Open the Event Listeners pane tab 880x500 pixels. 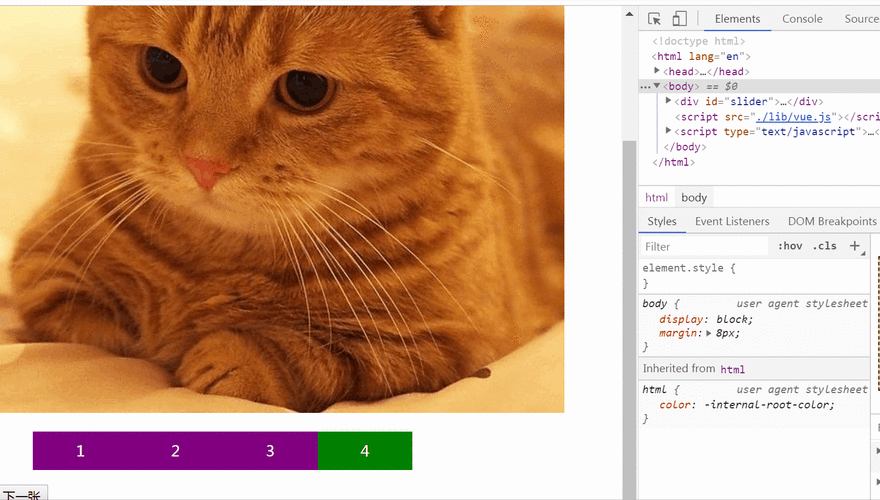pos(732,221)
